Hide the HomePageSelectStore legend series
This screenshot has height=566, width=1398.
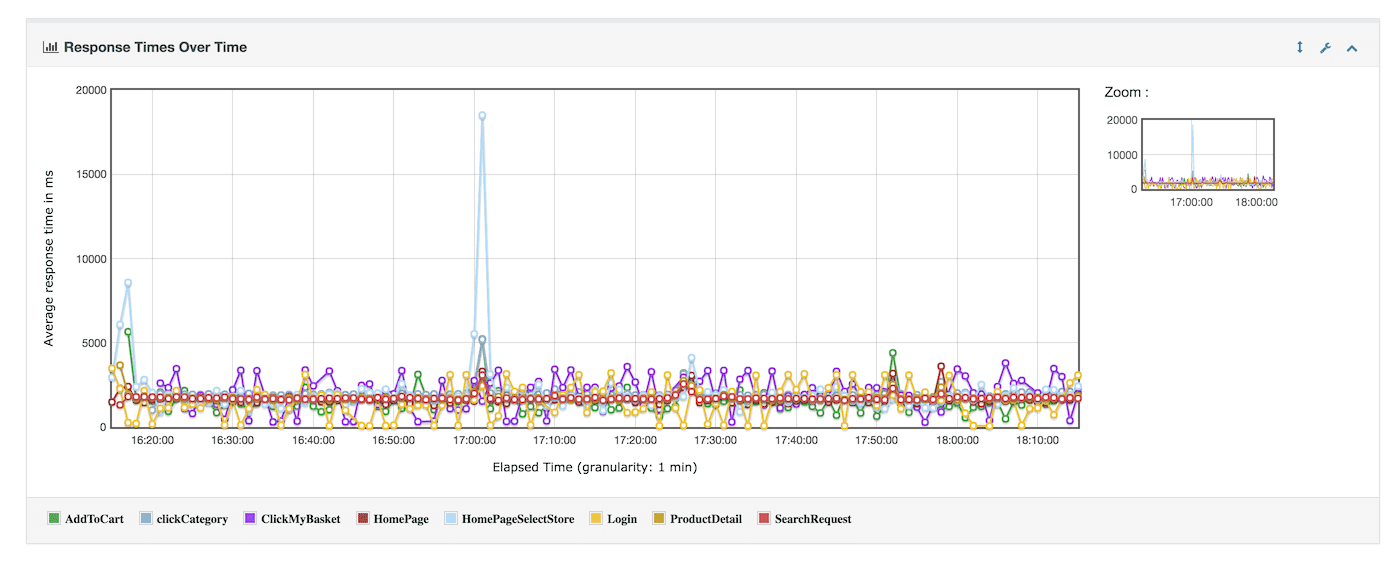pos(517,519)
